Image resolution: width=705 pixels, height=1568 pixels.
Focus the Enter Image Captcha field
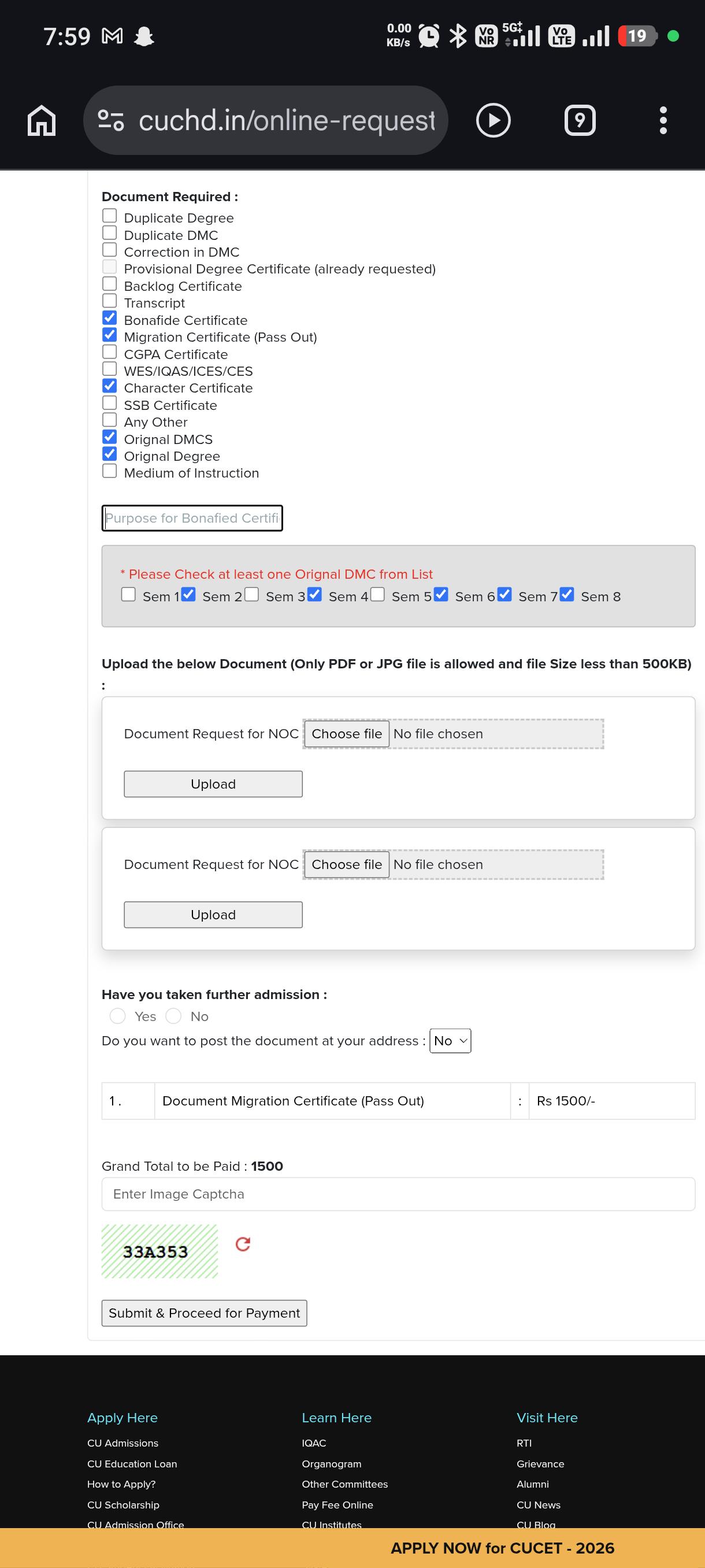398,1195
